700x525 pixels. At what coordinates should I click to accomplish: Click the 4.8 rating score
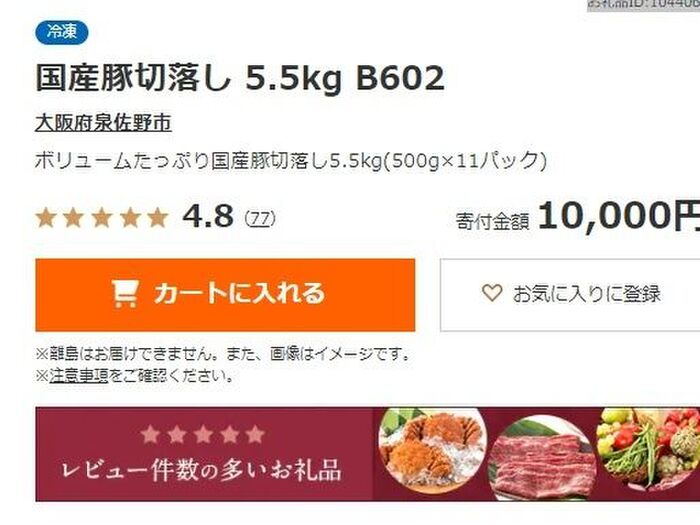[x=208, y=217]
